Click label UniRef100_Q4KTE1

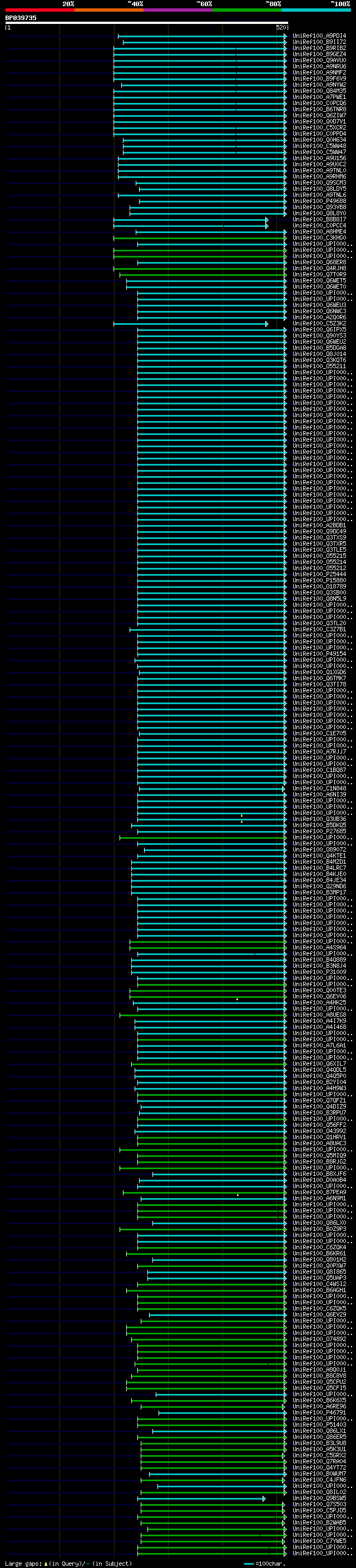tap(319, 856)
